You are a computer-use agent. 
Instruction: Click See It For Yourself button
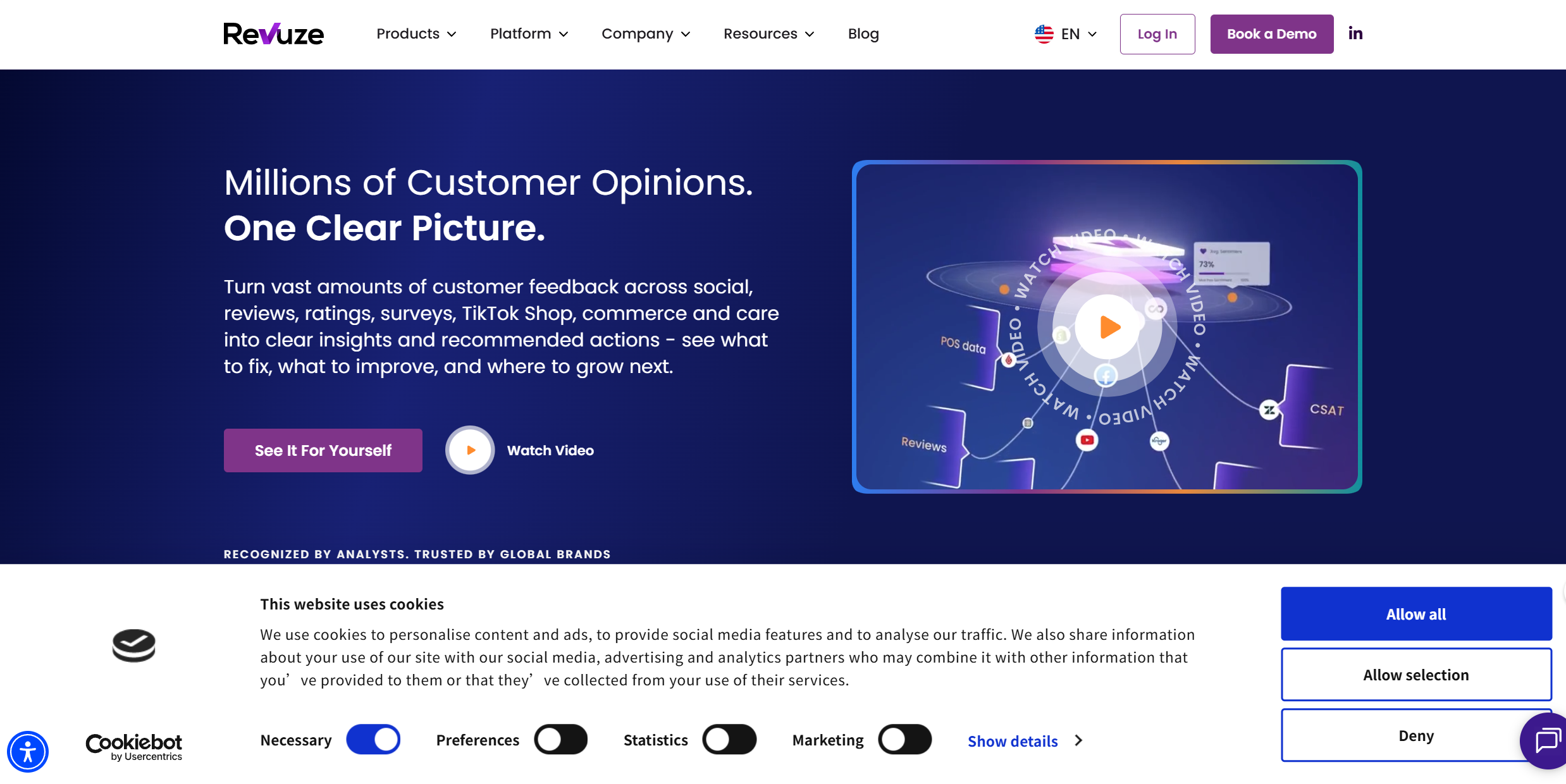(323, 450)
